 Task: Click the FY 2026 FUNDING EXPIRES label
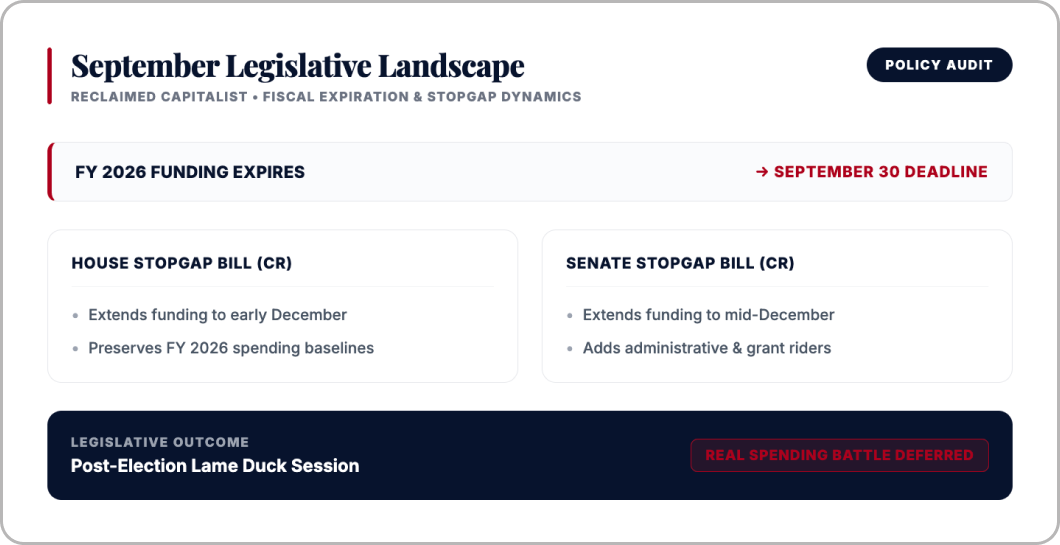tap(190, 172)
